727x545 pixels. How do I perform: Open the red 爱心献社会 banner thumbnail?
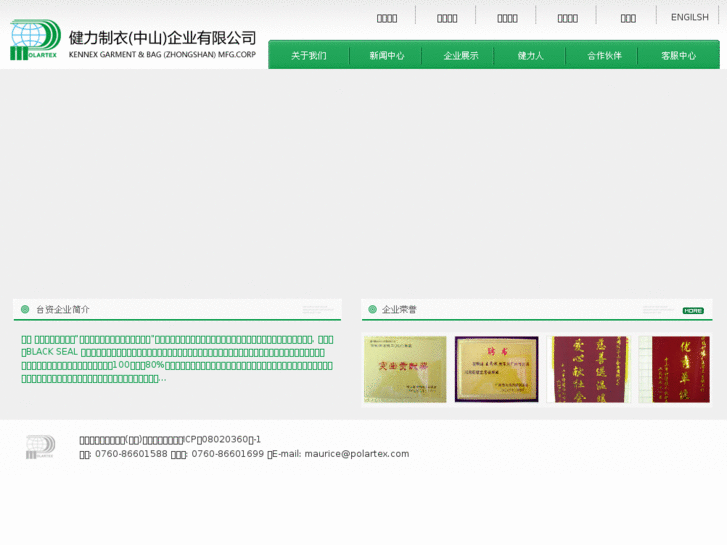pyautogui.click(x=588, y=369)
